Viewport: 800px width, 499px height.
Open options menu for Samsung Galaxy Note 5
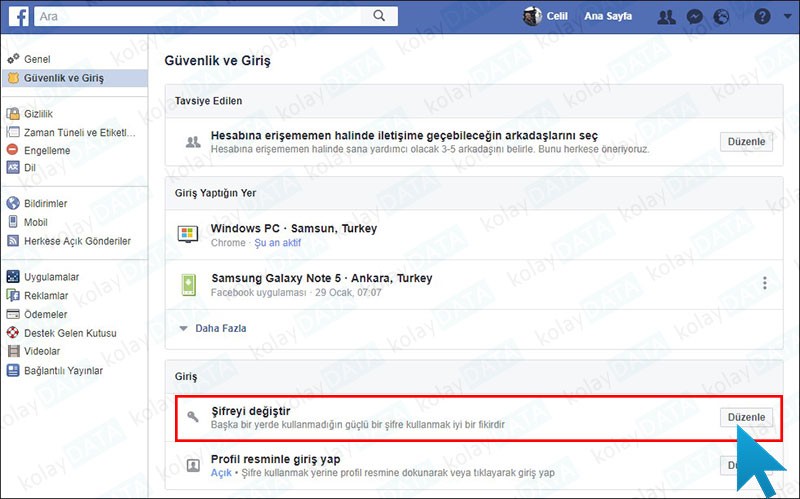(x=764, y=283)
